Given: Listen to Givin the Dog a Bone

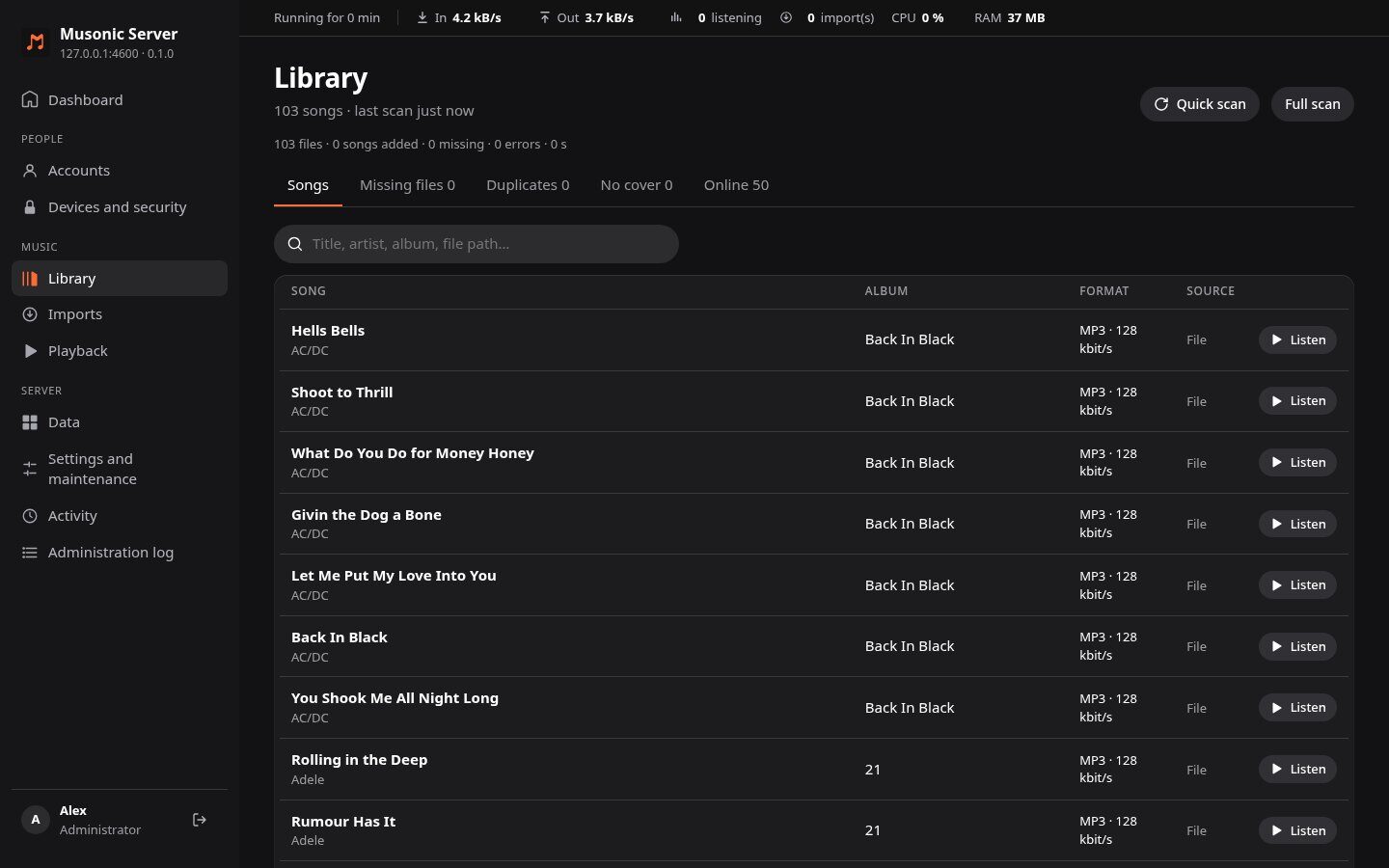Looking at the screenshot, I should pos(1297,524).
